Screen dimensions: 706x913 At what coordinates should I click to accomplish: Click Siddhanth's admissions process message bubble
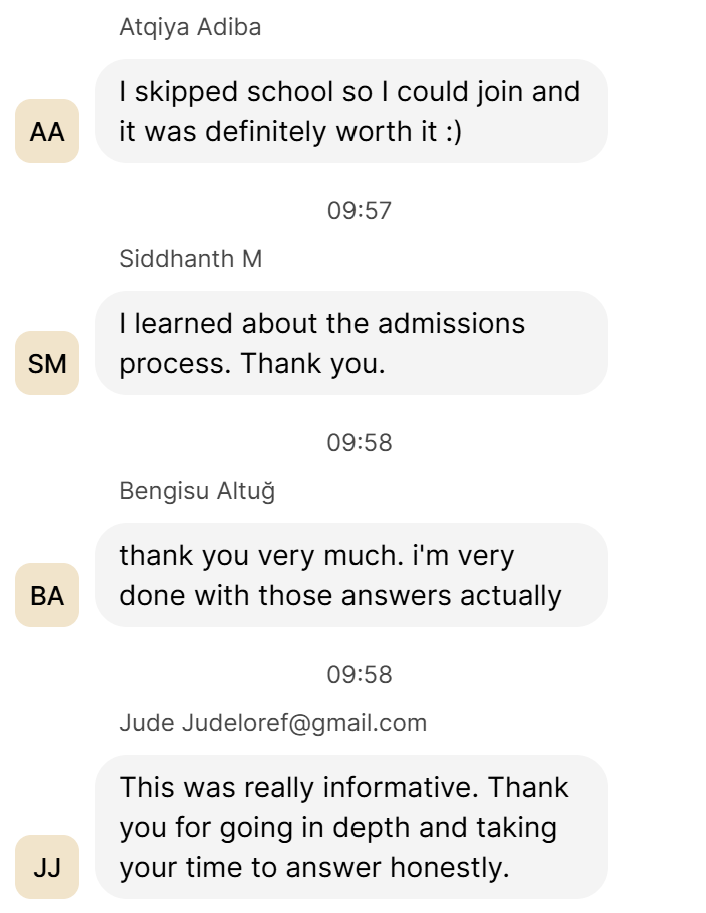(x=350, y=343)
